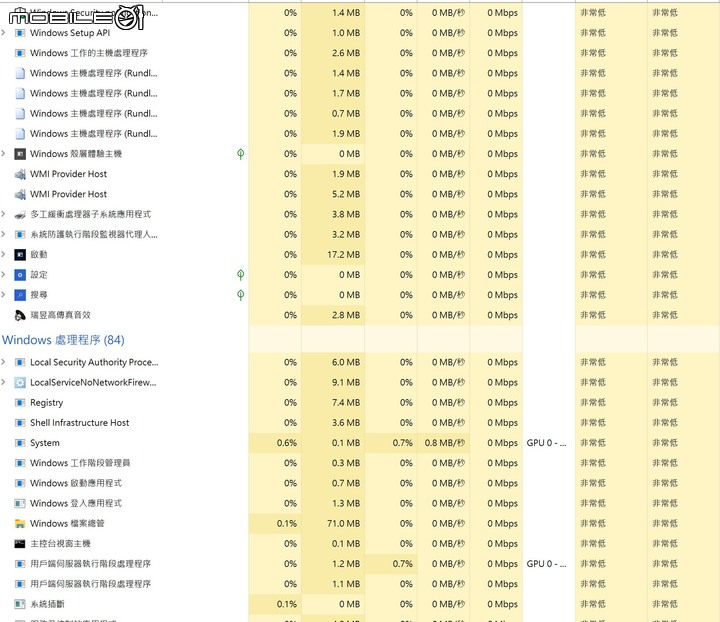Viewport: 720px width, 622px height.
Task: Click the Windows 檔案總管 folder icon
Action: (x=20, y=524)
